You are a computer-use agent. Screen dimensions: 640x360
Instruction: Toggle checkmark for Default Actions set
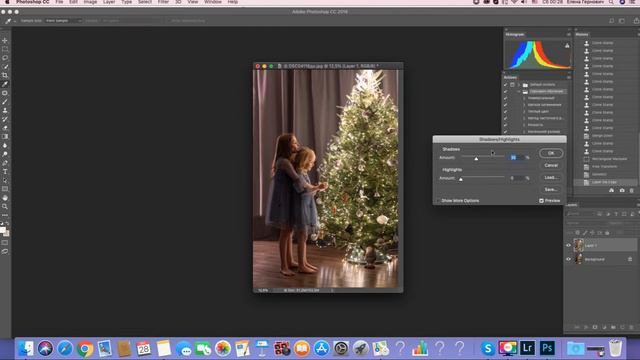pyautogui.click(x=505, y=84)
